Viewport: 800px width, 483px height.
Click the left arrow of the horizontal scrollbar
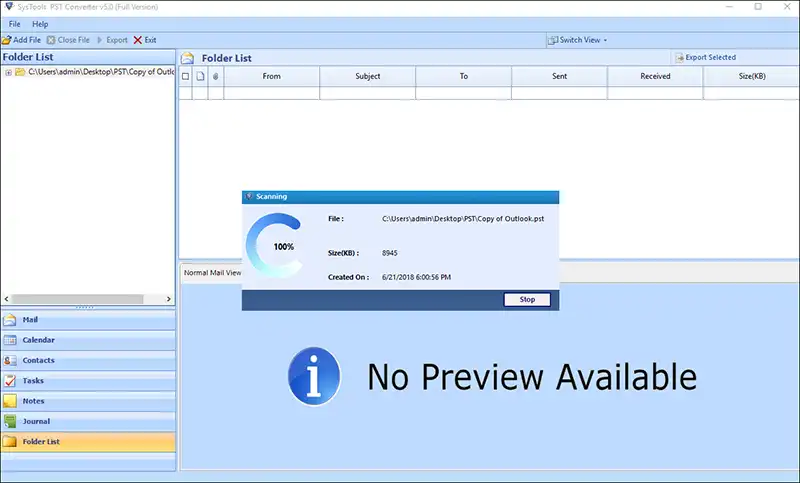coord(6,299)
